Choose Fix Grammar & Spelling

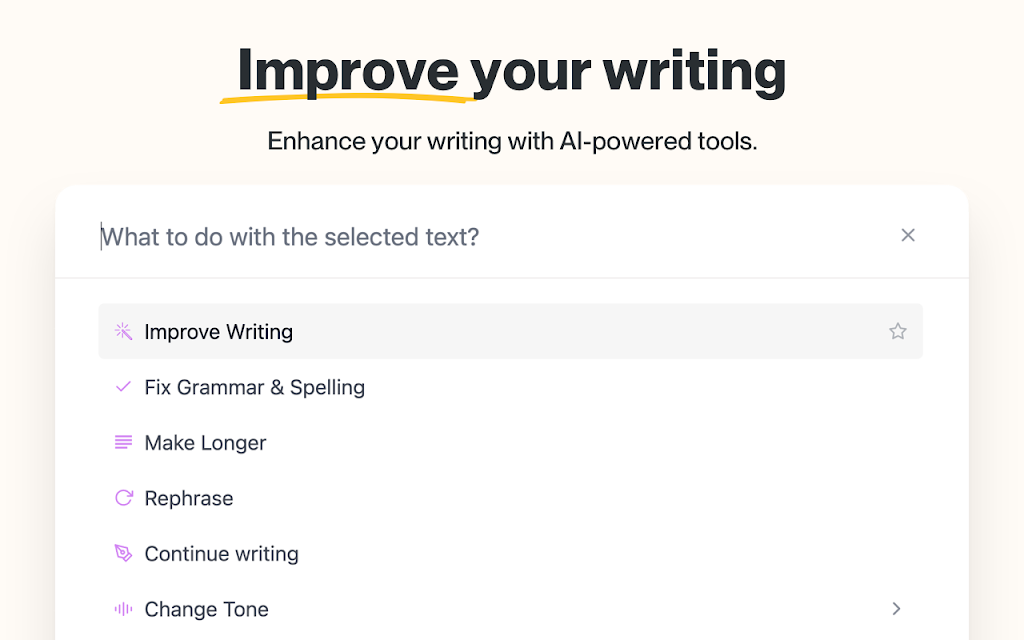coord(511,387)
